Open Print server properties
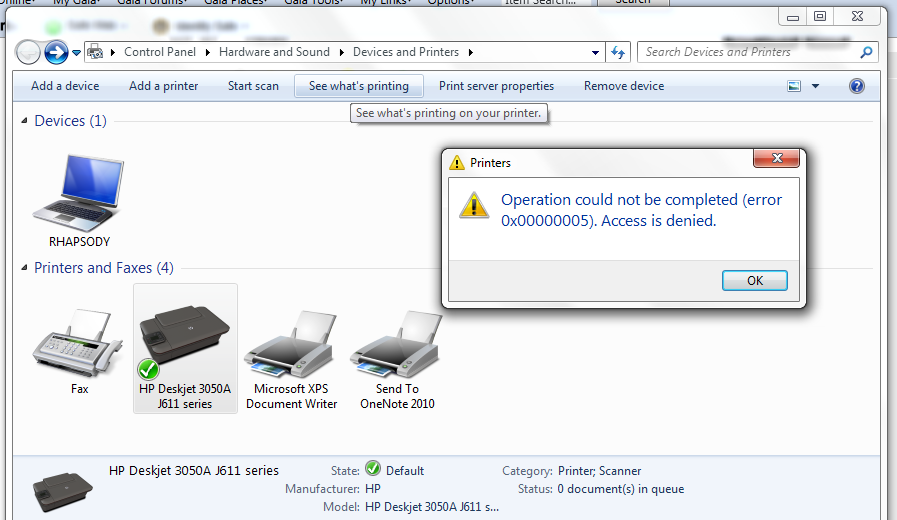This screenshot has height=520, width=897. click(x=496, y=86)
